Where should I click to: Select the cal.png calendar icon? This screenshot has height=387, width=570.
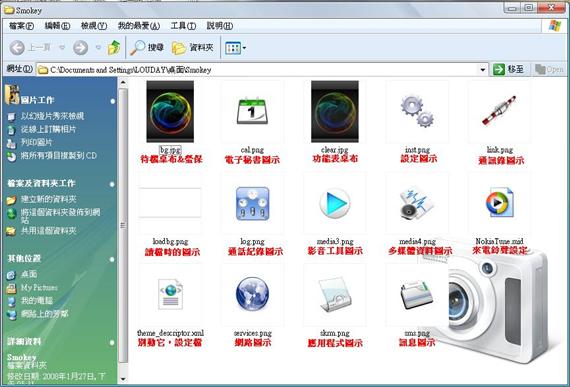[252, 112]
